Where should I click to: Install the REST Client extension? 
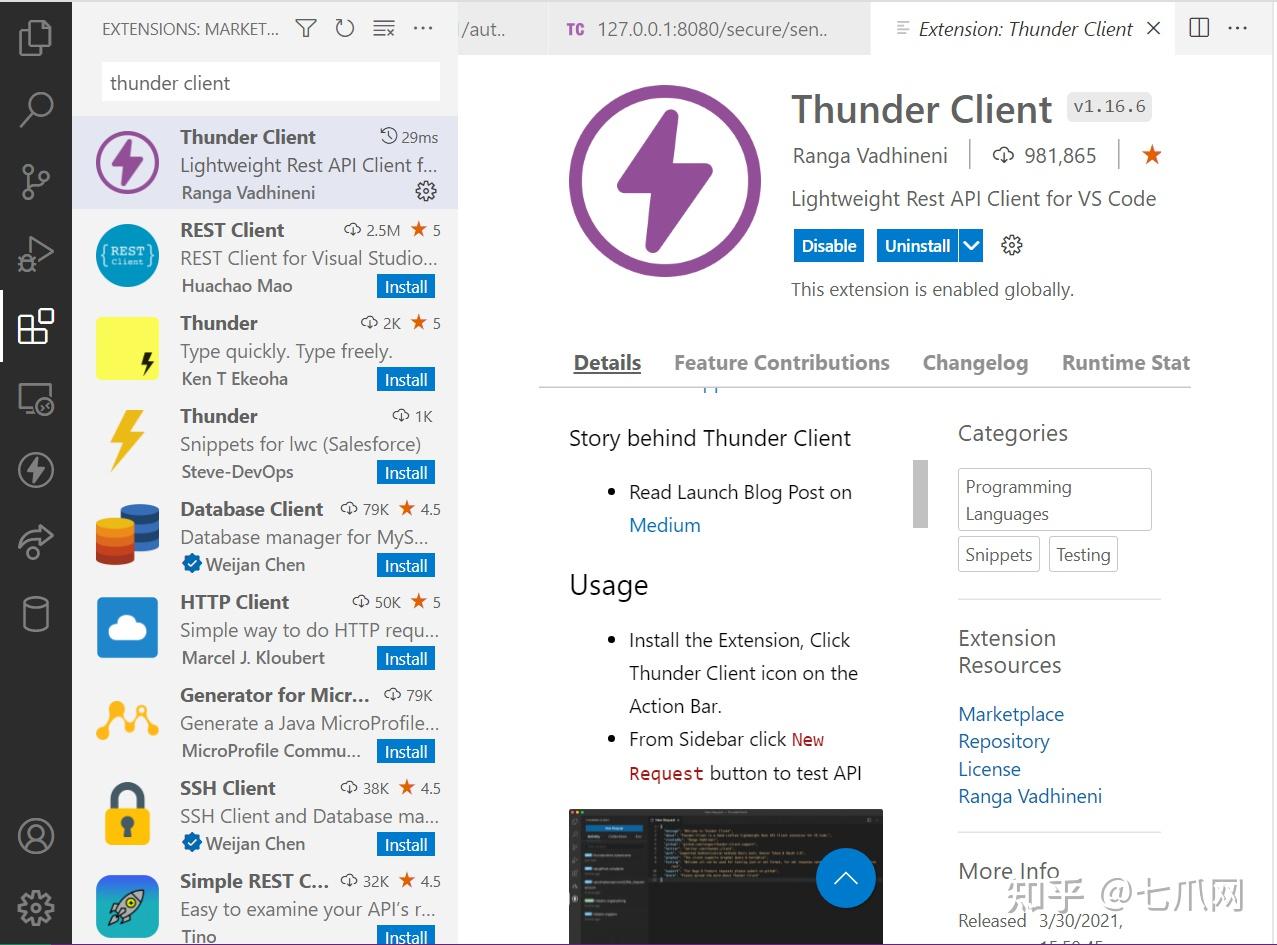(x=405, y=286)
